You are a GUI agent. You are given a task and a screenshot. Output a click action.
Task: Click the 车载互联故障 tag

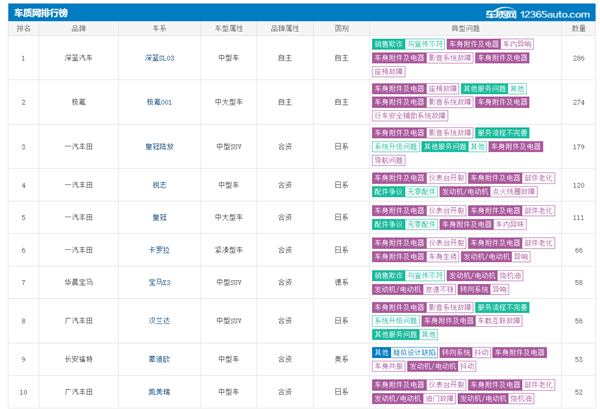(x=499, y=321)
